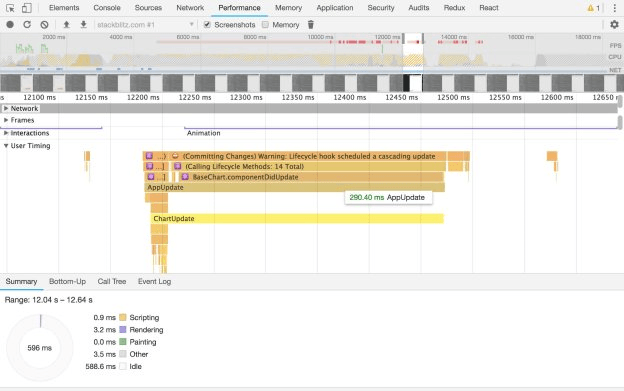The width and height of the screenshot is (624, 391).
Task: Open the Bottom-Up tab
Action: (x=67, y=282)
